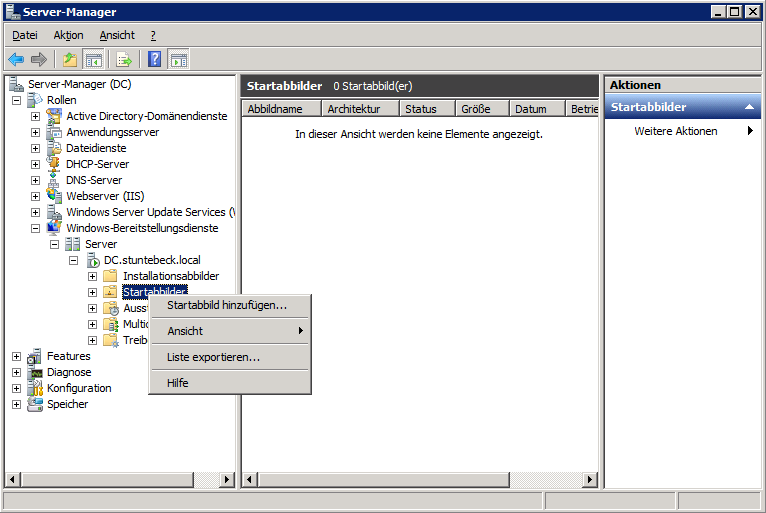The image size is (766, 513).
Task: Expand the Installationsabbilder folder node
Action: [x=92, y=276]
